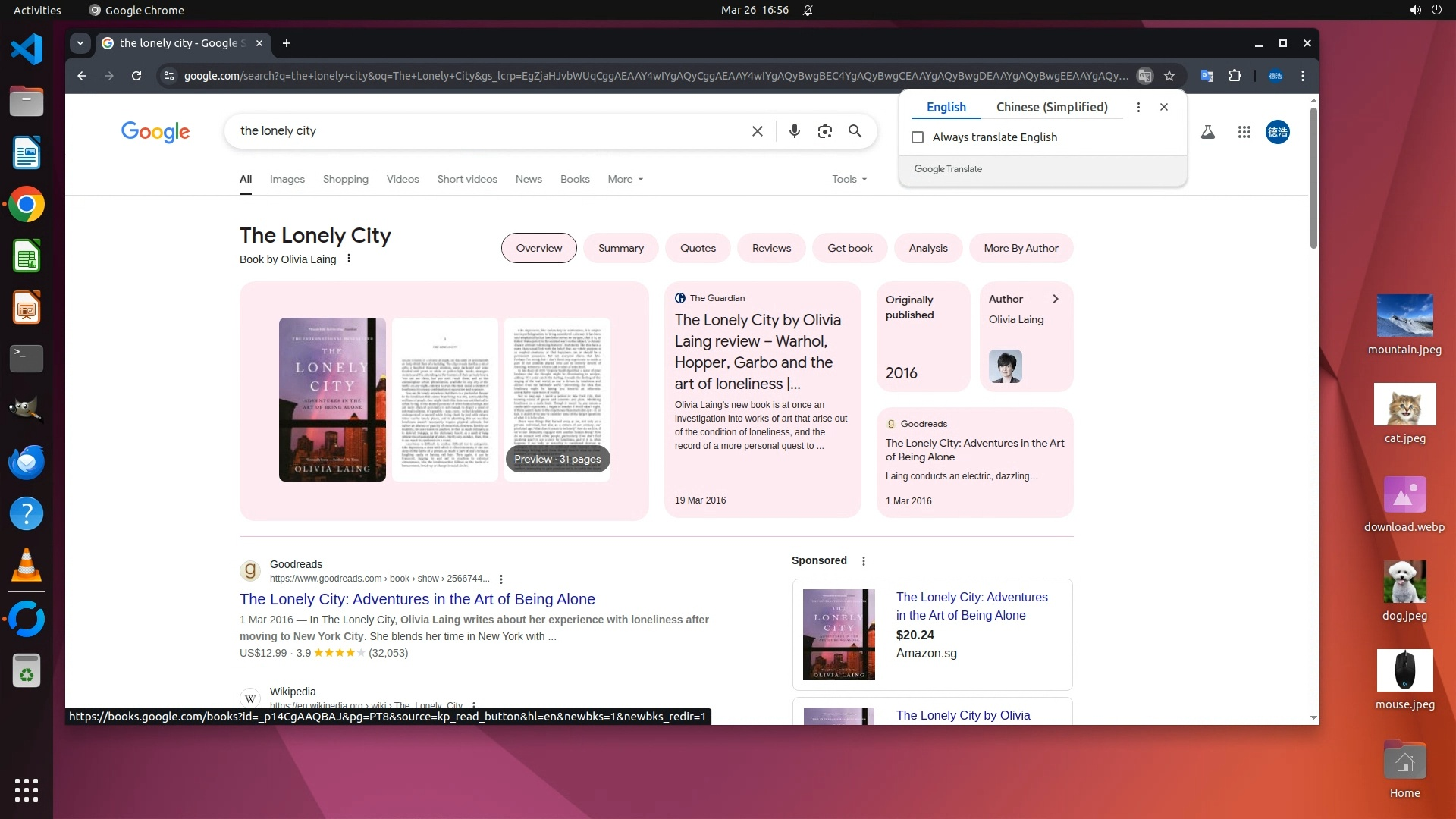
Task: Open Goodreads Lonely City result link
Action: pyautogui.click(x=417, y=599)
